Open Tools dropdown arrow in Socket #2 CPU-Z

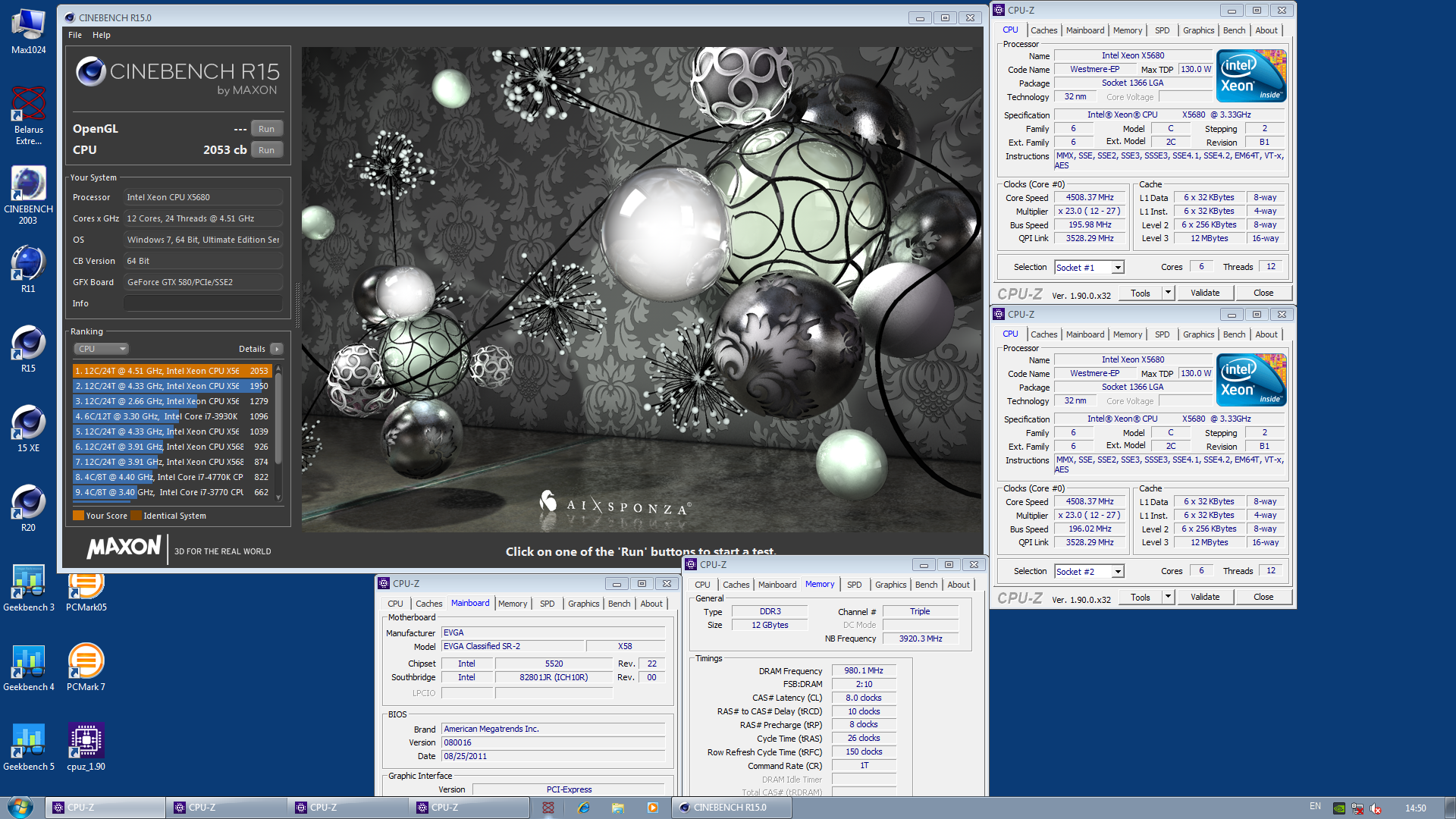coord(1168,597)
